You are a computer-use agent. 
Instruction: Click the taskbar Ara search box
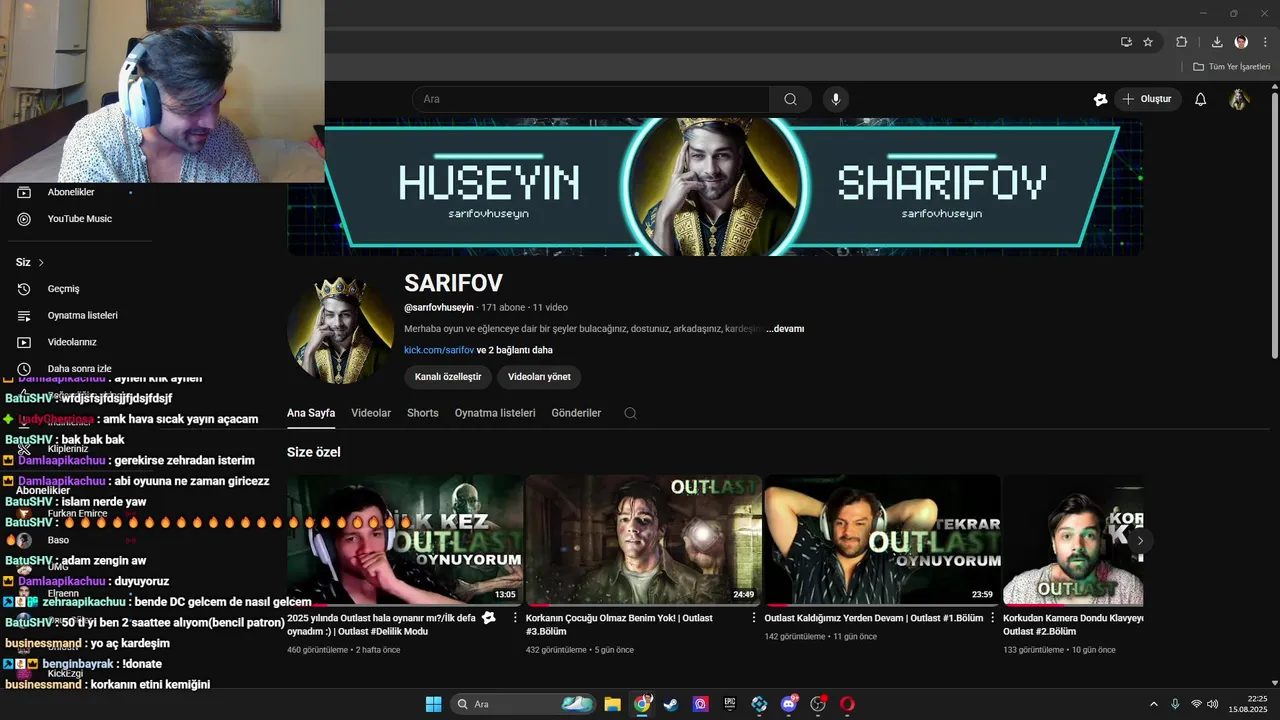[523, 704]
